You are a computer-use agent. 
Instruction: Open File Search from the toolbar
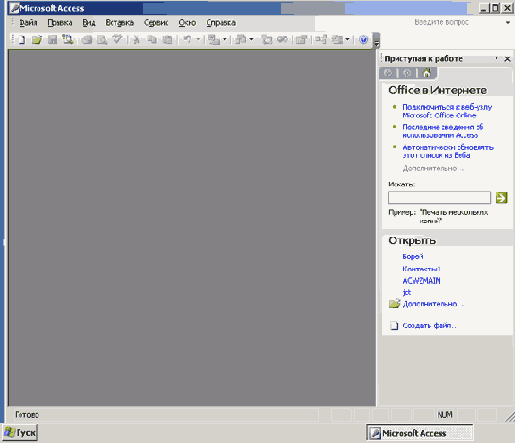click(68, 40)
